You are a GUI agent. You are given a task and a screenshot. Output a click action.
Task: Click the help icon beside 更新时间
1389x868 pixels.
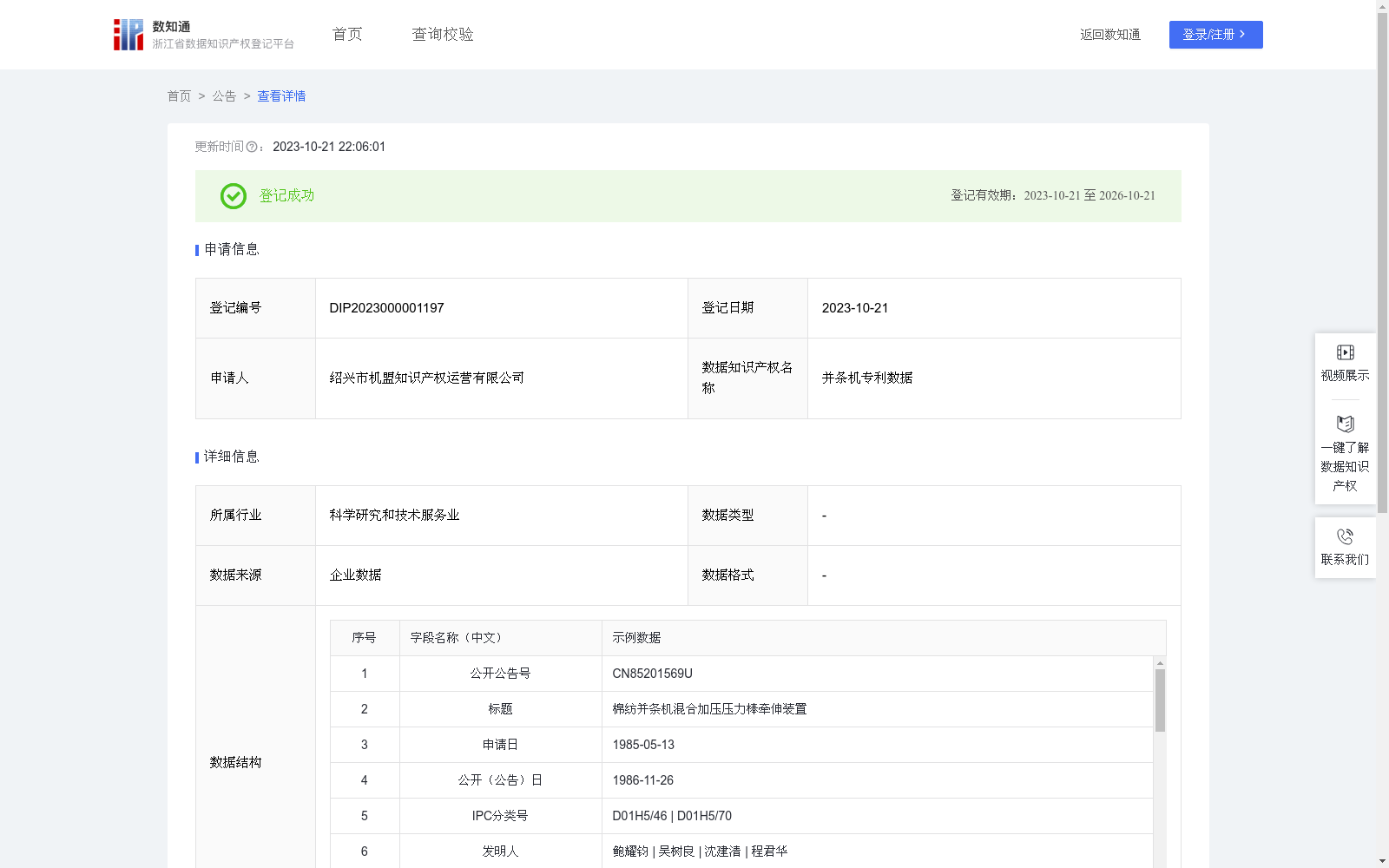252,148
